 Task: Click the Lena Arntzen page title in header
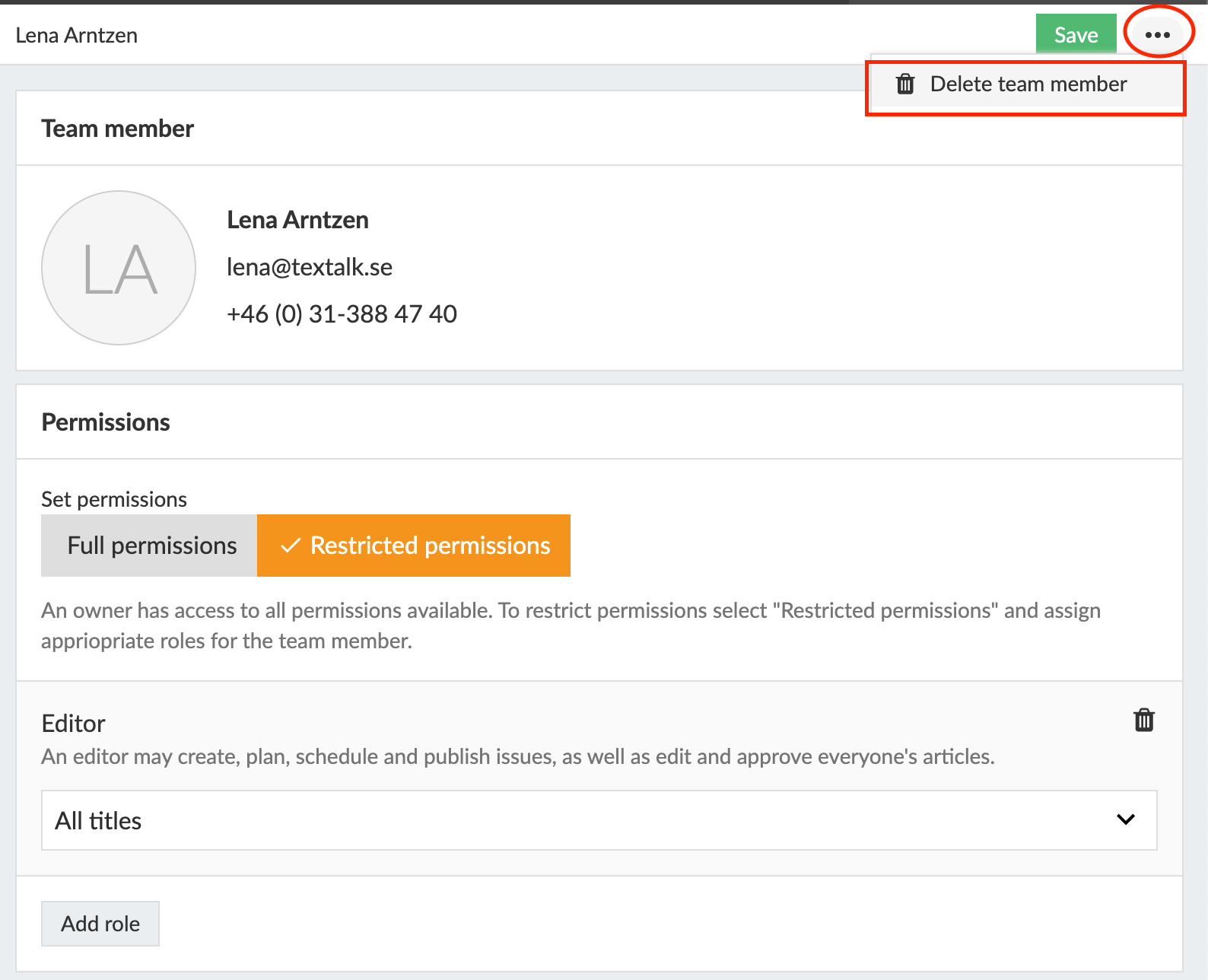pos(77,36)
